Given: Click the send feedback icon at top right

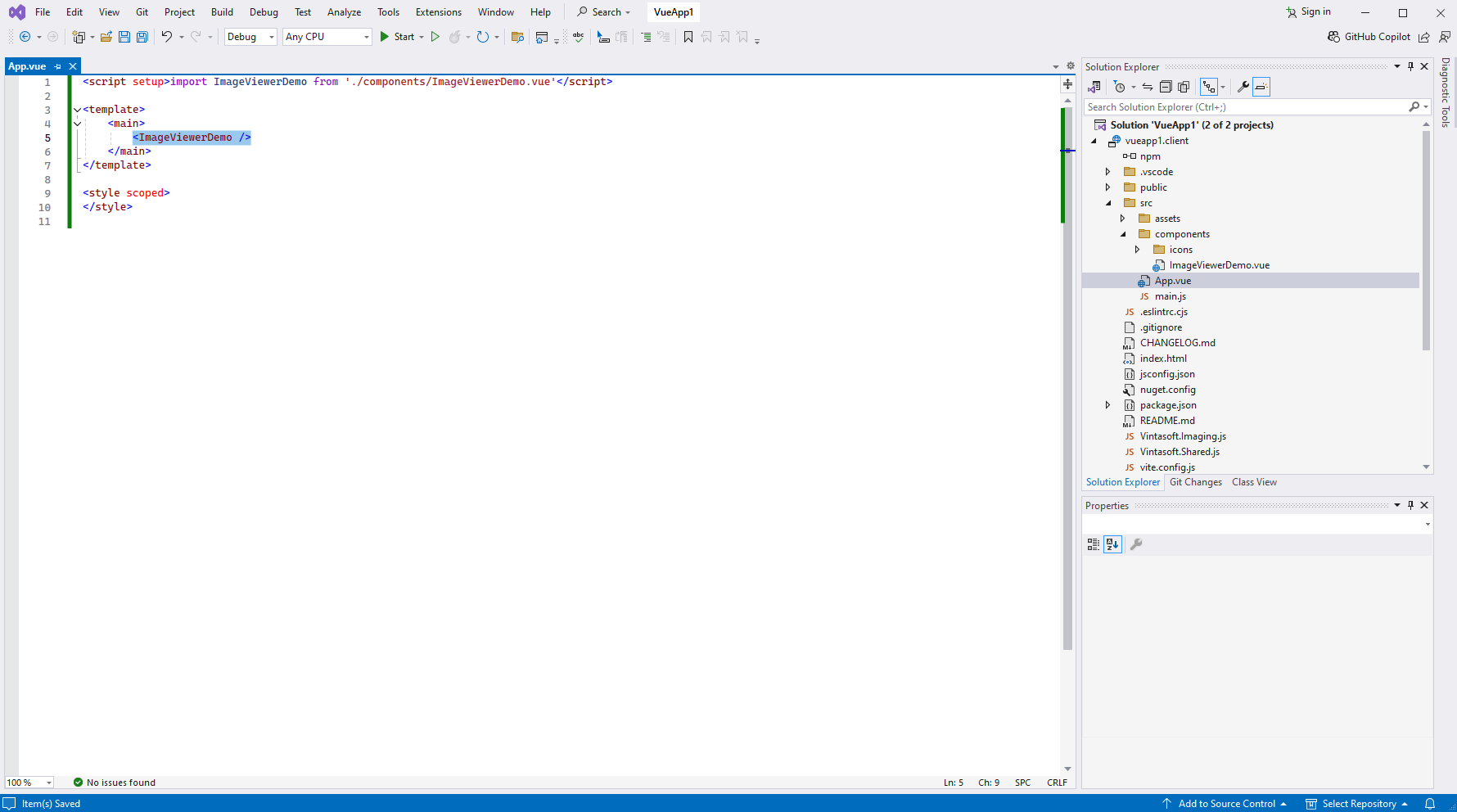Looking at the screenshot, I should click(x=1445, y=37).
